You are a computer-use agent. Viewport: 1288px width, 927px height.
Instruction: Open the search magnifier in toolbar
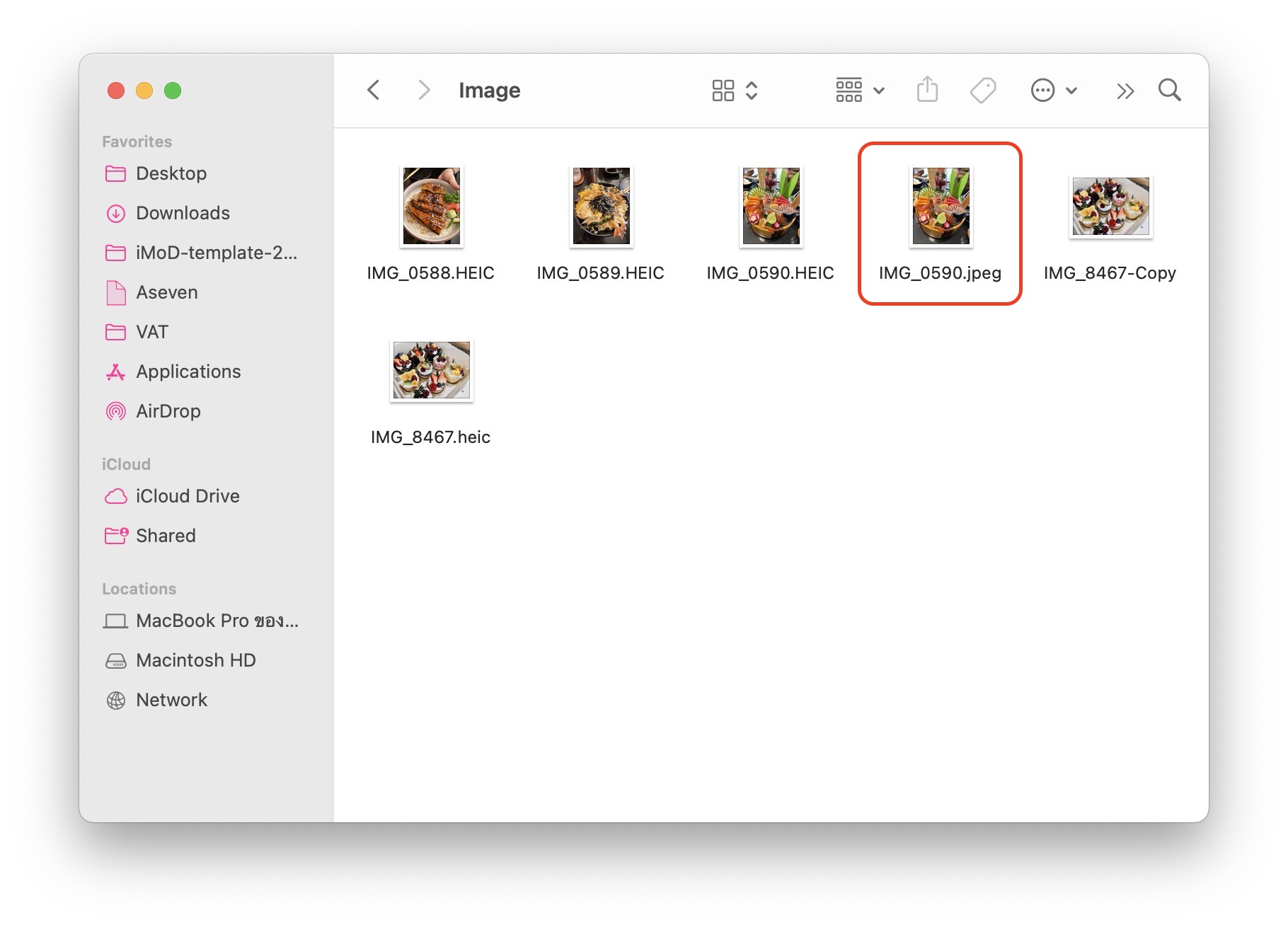click(x=1169, y=91)
